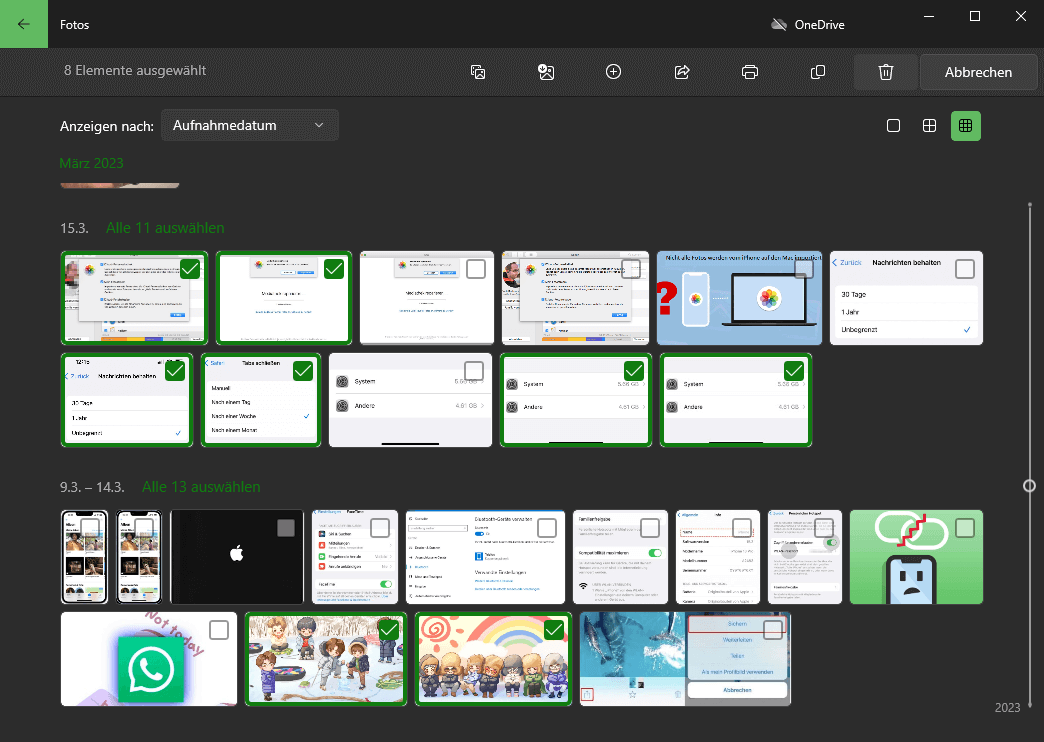Share the selected photos
The height and width of the screenshot is (742, 1044).
[x=683, y=72]
